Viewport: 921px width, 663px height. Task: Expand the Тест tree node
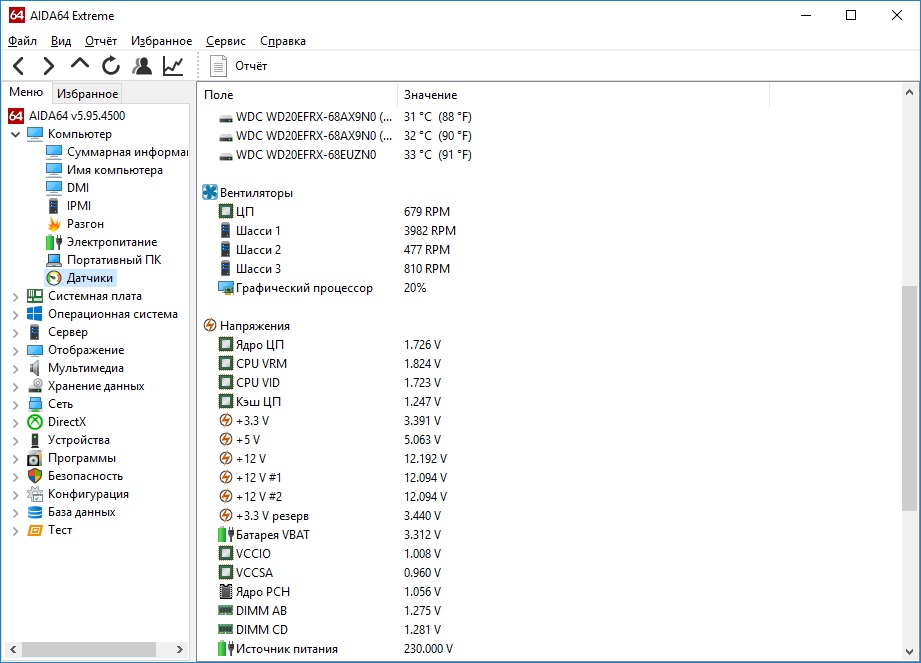click(x=16, y=531)
